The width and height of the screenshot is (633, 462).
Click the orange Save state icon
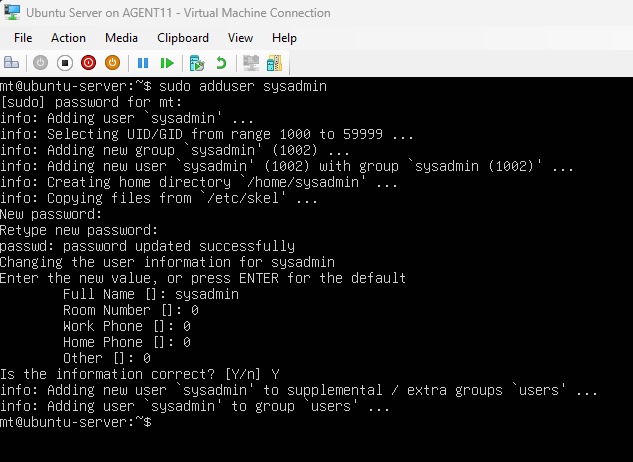coord(112,62)
